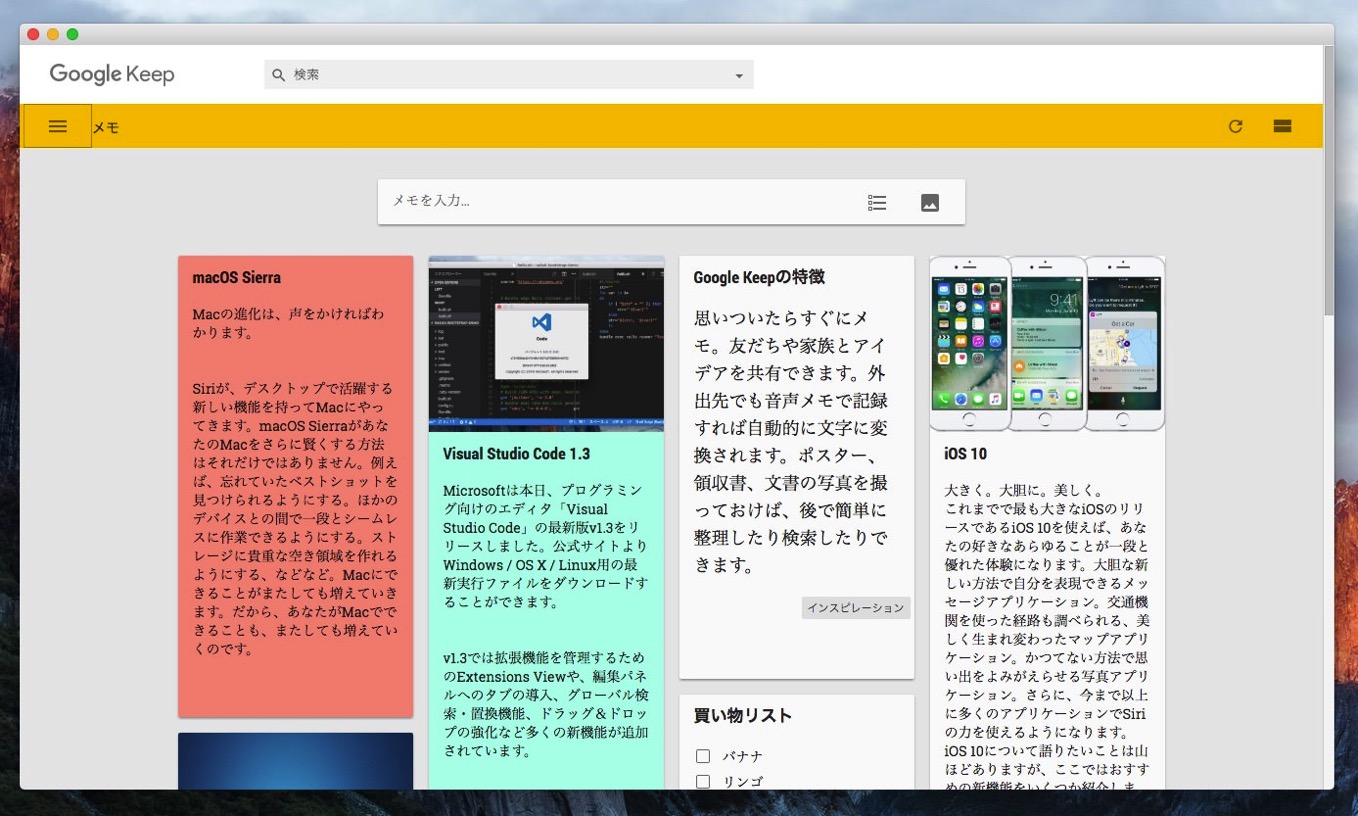Click the Google Keep logo
This screenshot has height=816, width=1358.
click(x=112, y=74)
